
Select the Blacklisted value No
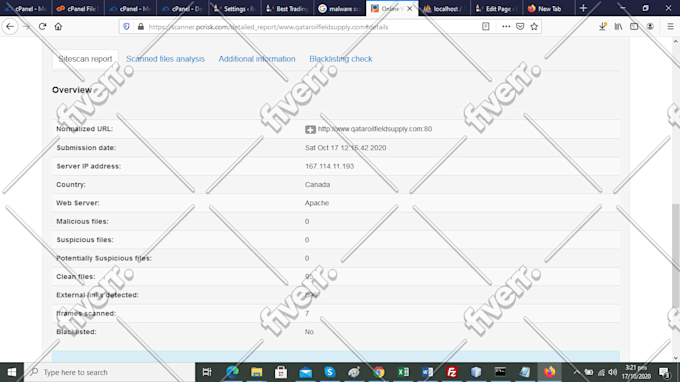click(x=309, y=332)
